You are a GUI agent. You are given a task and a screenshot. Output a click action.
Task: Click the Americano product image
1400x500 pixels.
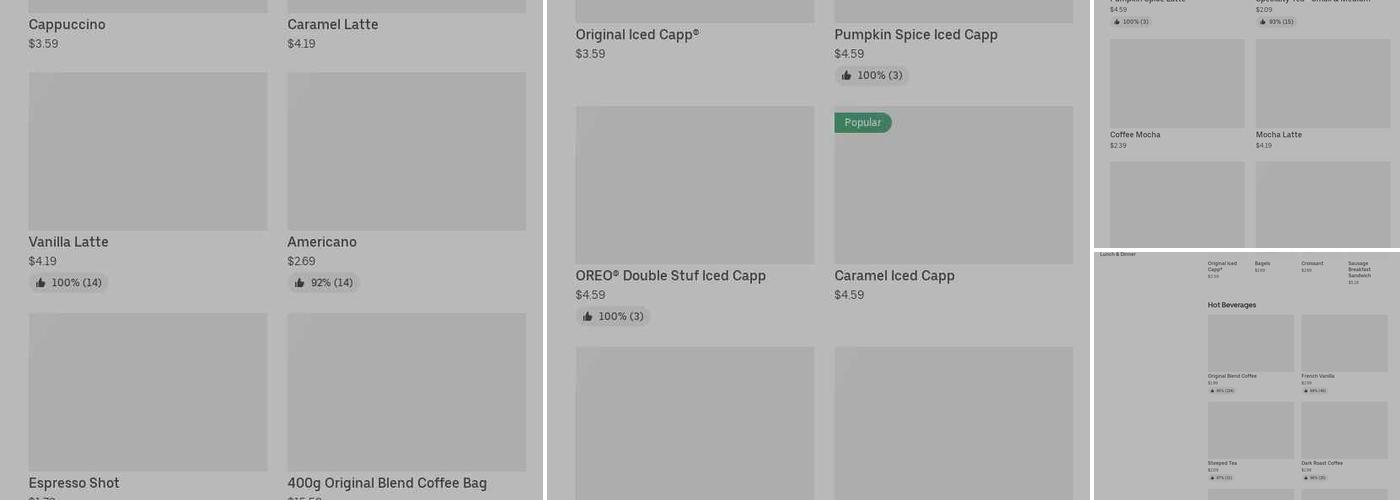point(406,151)
